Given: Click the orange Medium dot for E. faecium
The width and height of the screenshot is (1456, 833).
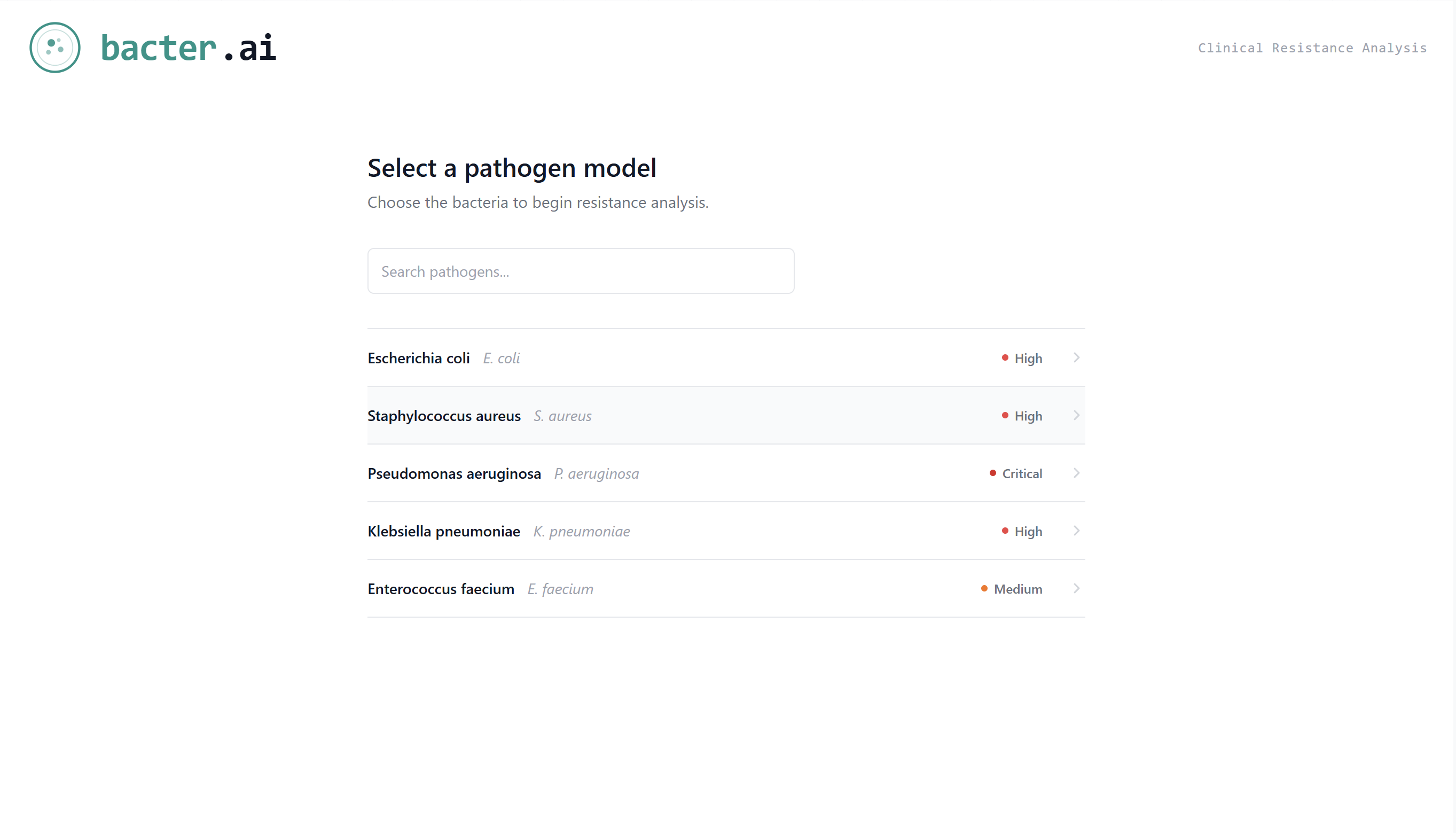Looking at the screenshot, I should point(984,589).
